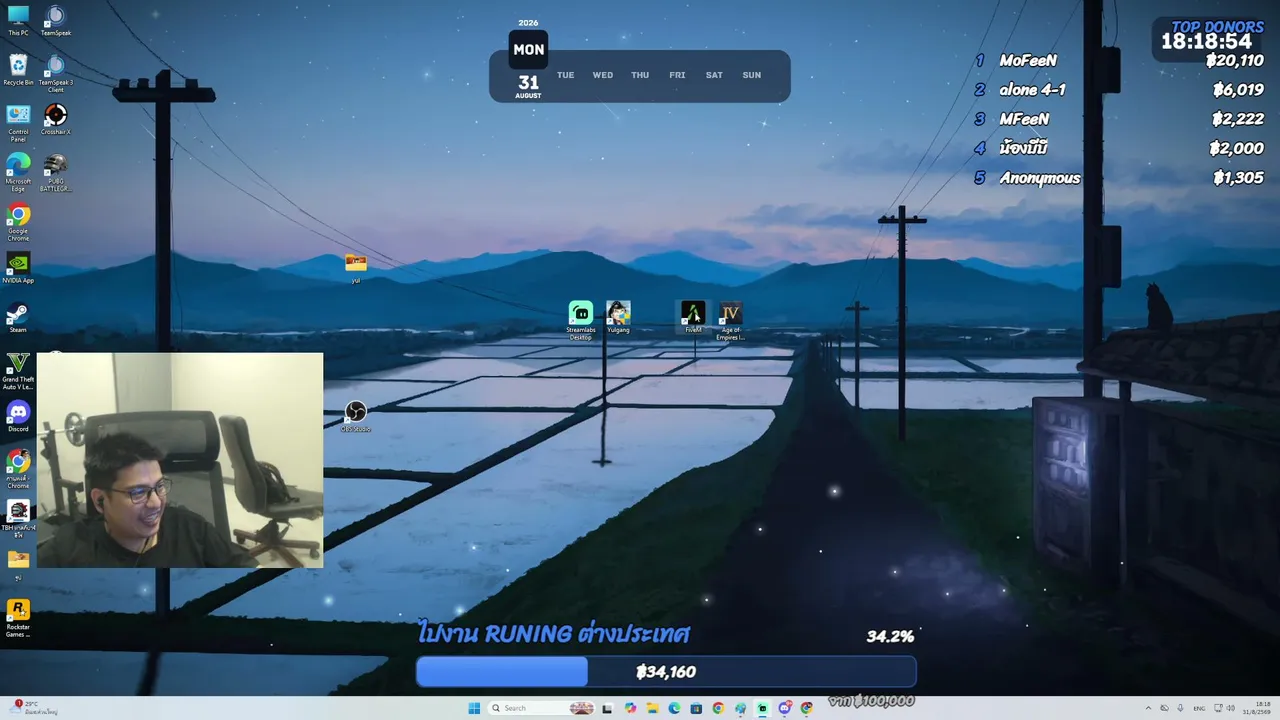Select the OBS Studio desktop shortcut
Viewport: 1280px width, 720px height.
point(356,416)
